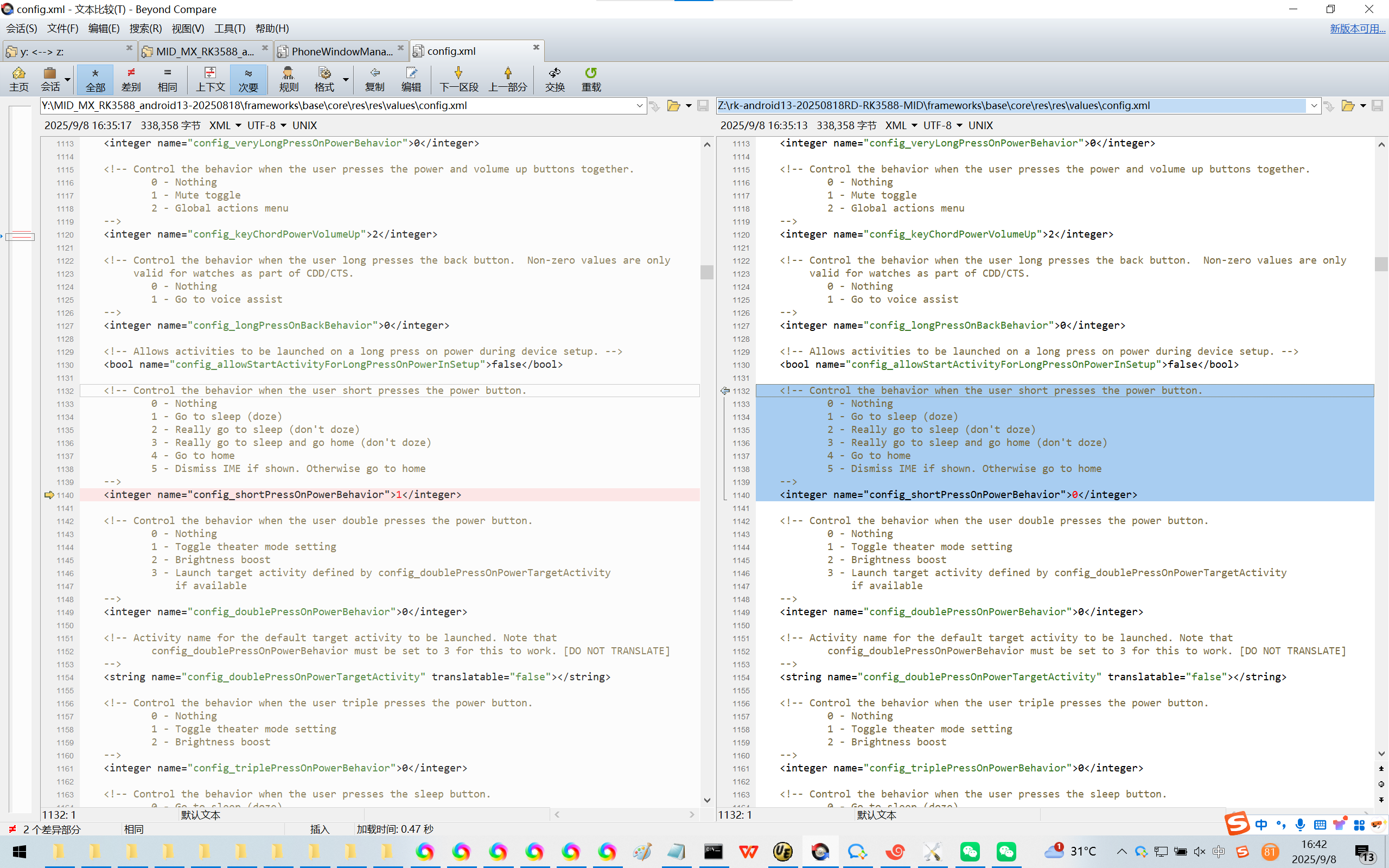Toggle Minor (次要) differences display

(x=248, y=79)
